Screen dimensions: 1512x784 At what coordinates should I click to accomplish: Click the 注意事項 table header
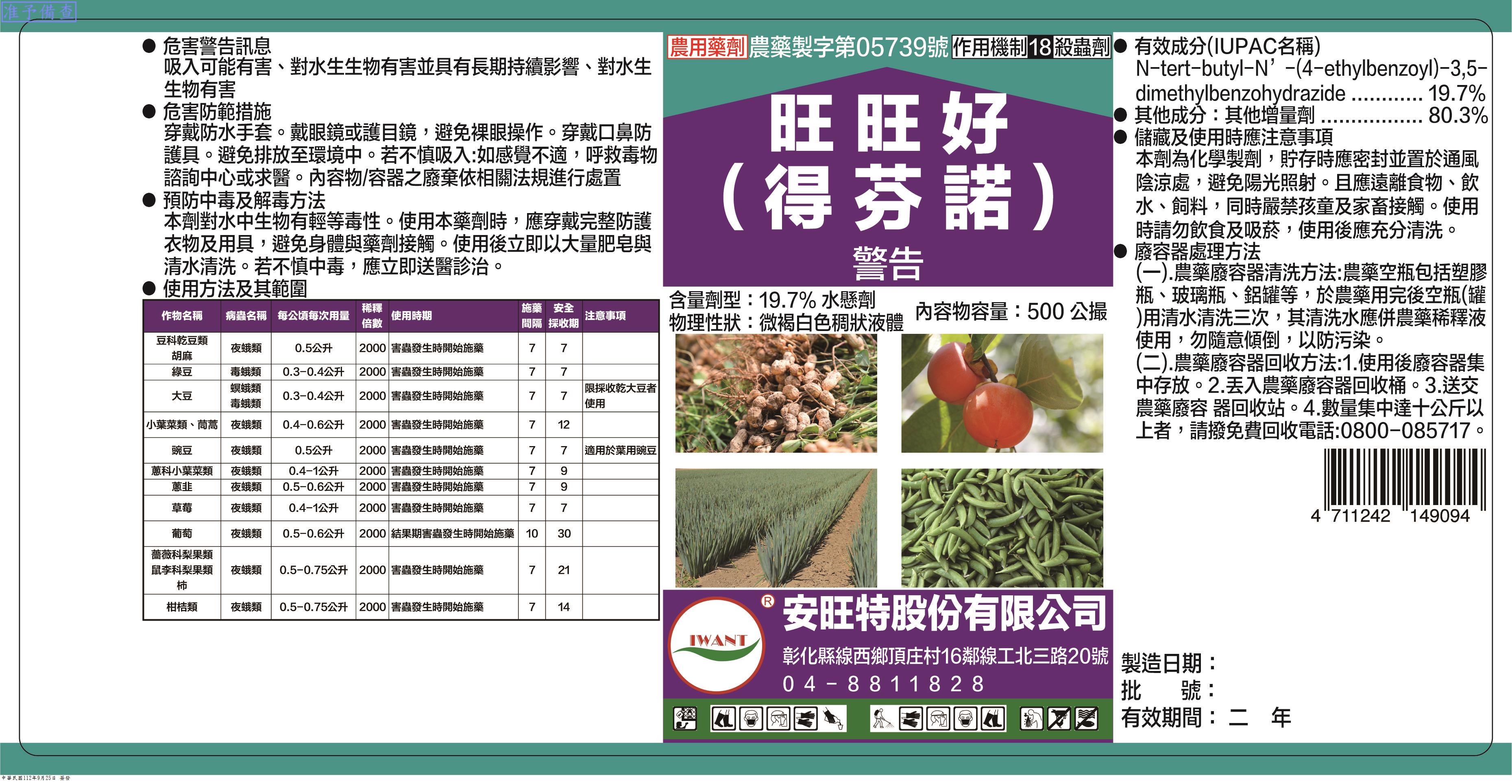pyautogui.click(x=605, y=316)
